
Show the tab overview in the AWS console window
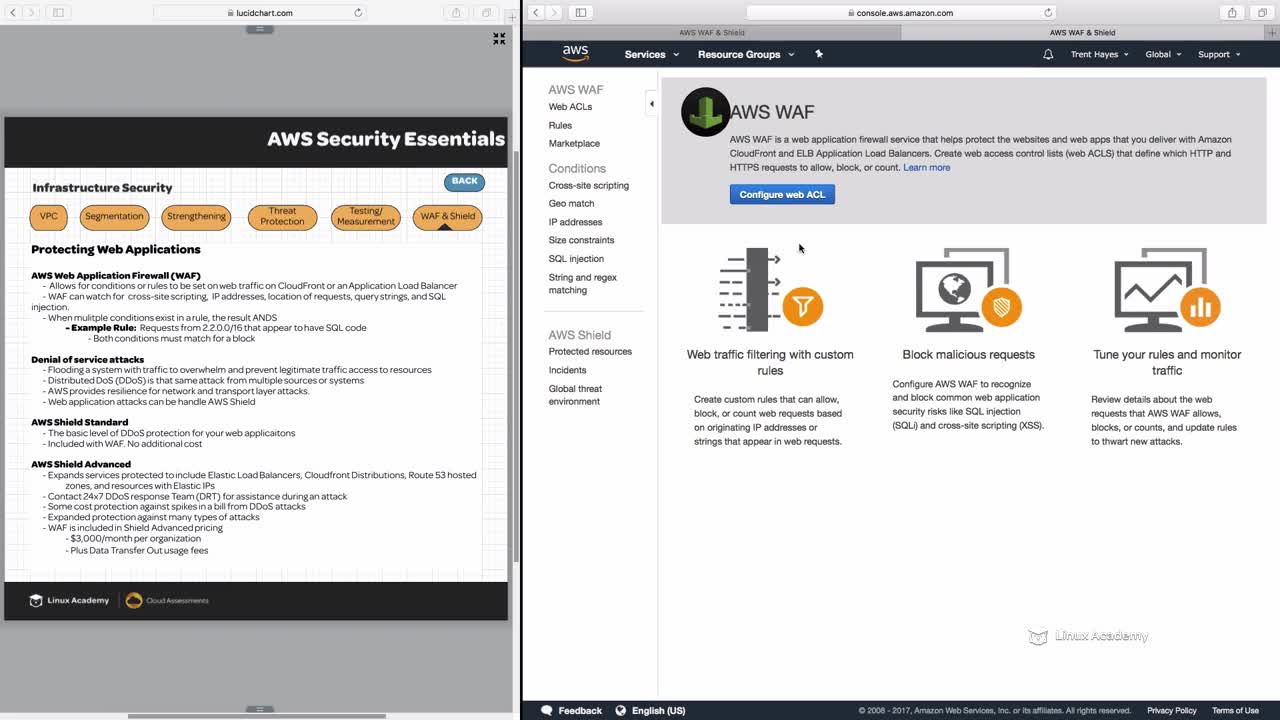pyautogui.click(x=1262, y=12)
